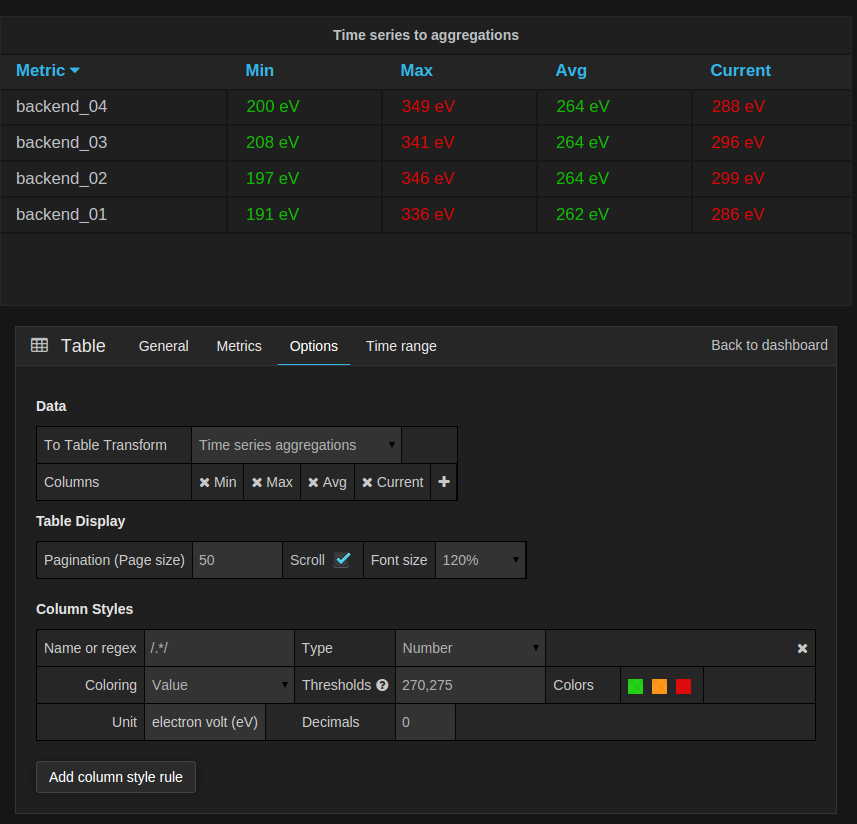Expand the Coloring Value dropdown
This screenshot has width=857, height=824.
(219, 685)
